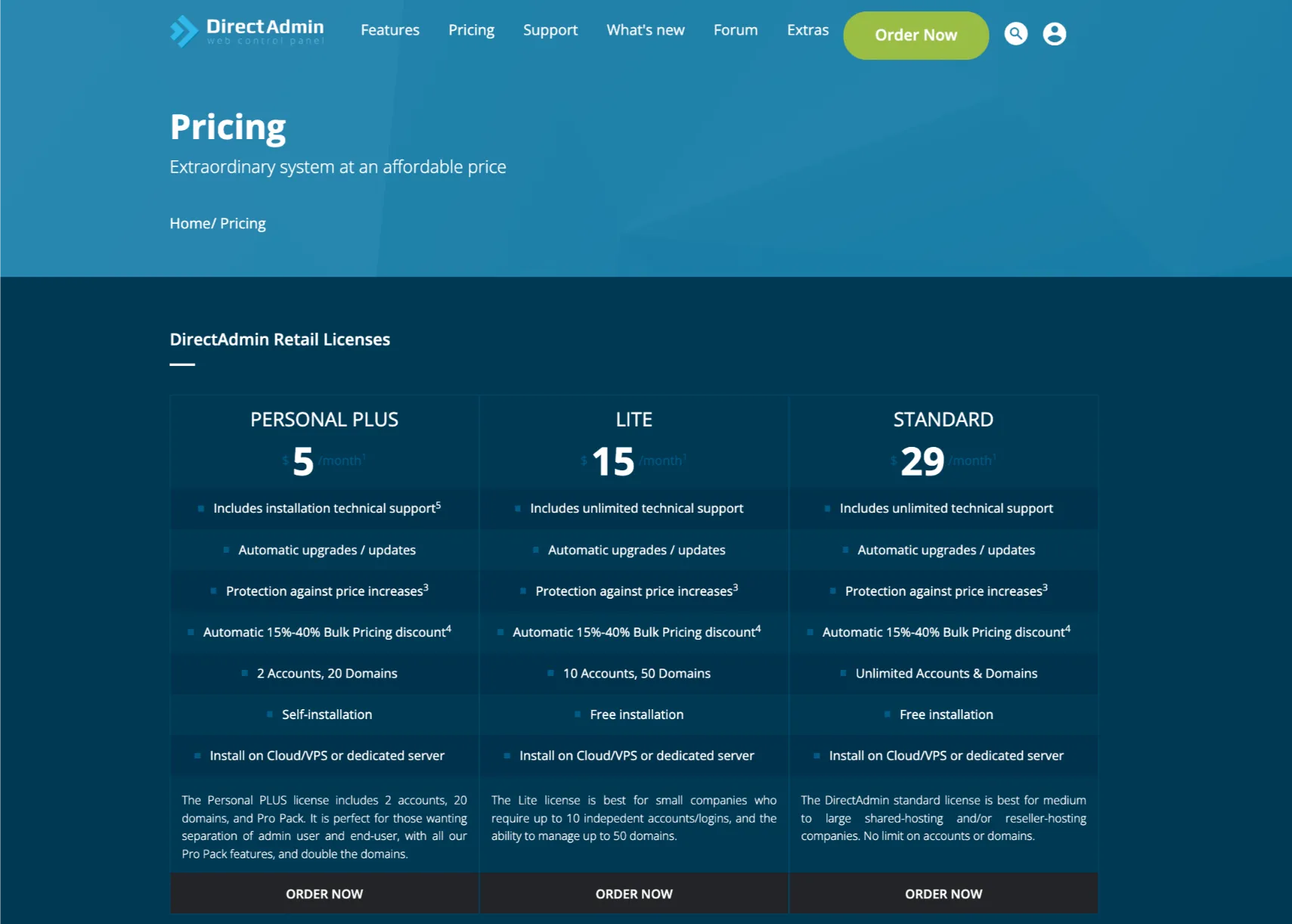Screen dimensions: 1292x924
Task: Visit the Forum link
Action: pyautogui.click(x=736, y=30)
